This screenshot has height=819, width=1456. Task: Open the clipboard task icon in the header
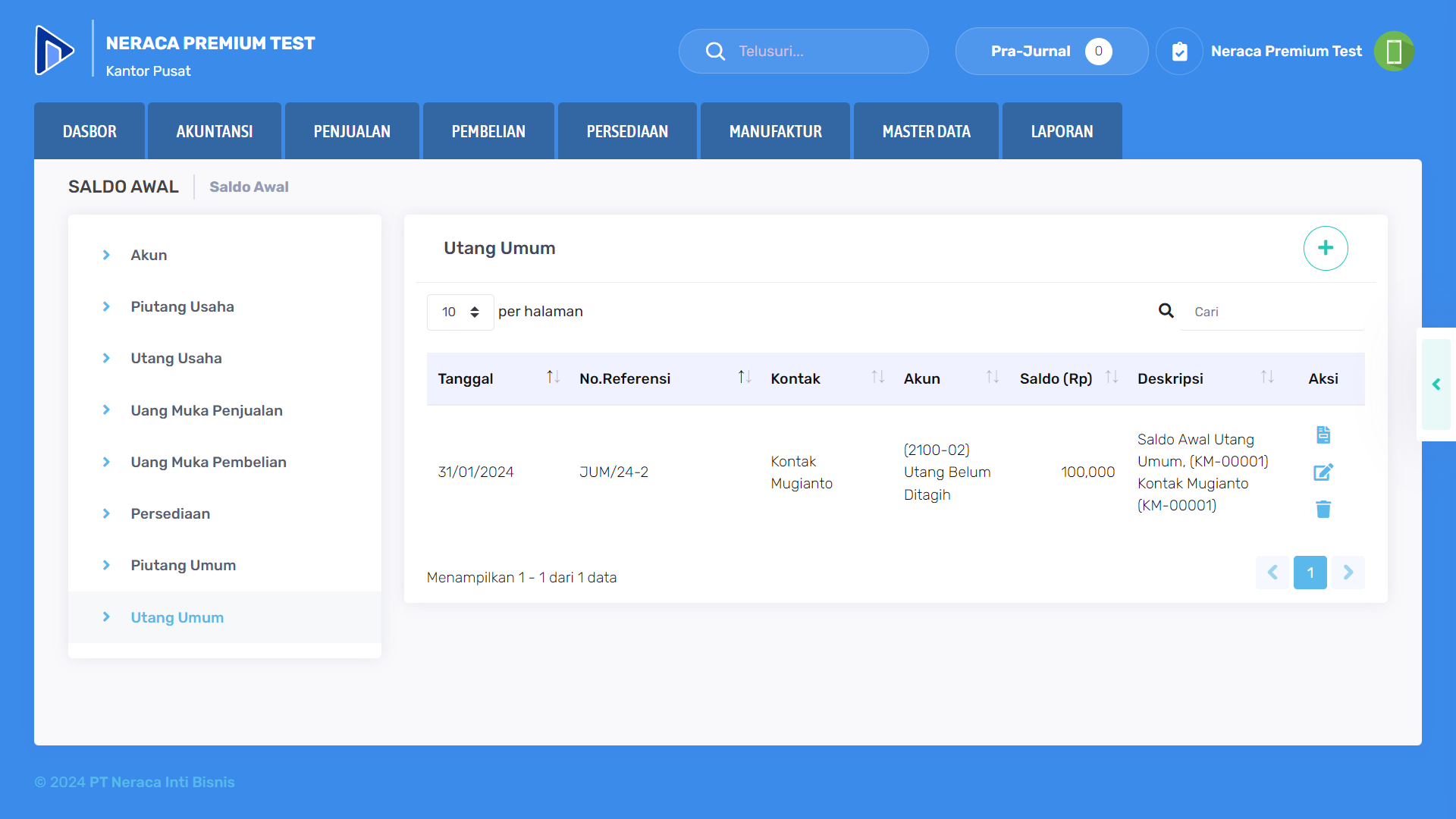[1179, 51]
